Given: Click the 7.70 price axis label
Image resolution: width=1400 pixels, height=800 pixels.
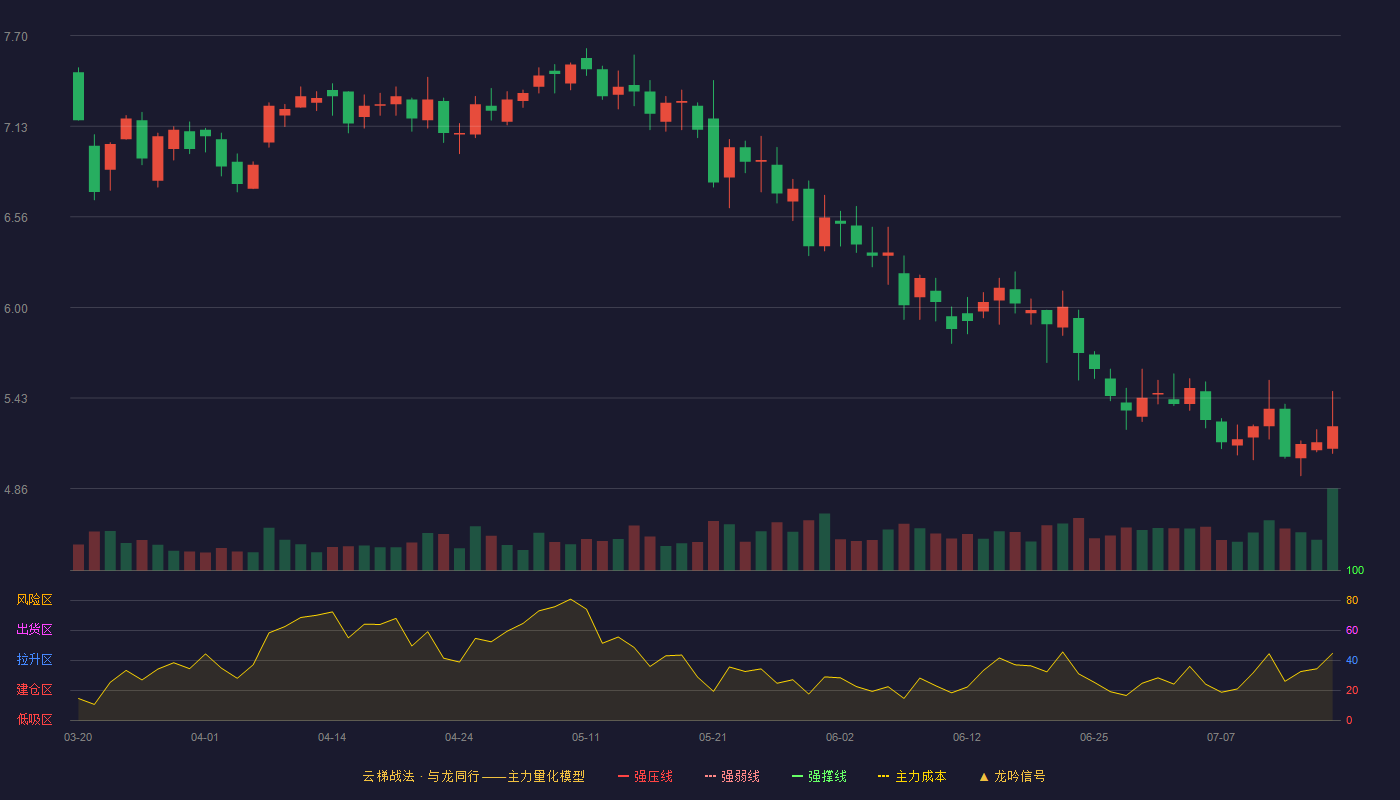Looking at the screenshot, I should pyautogui.click(x=16, y=37).
